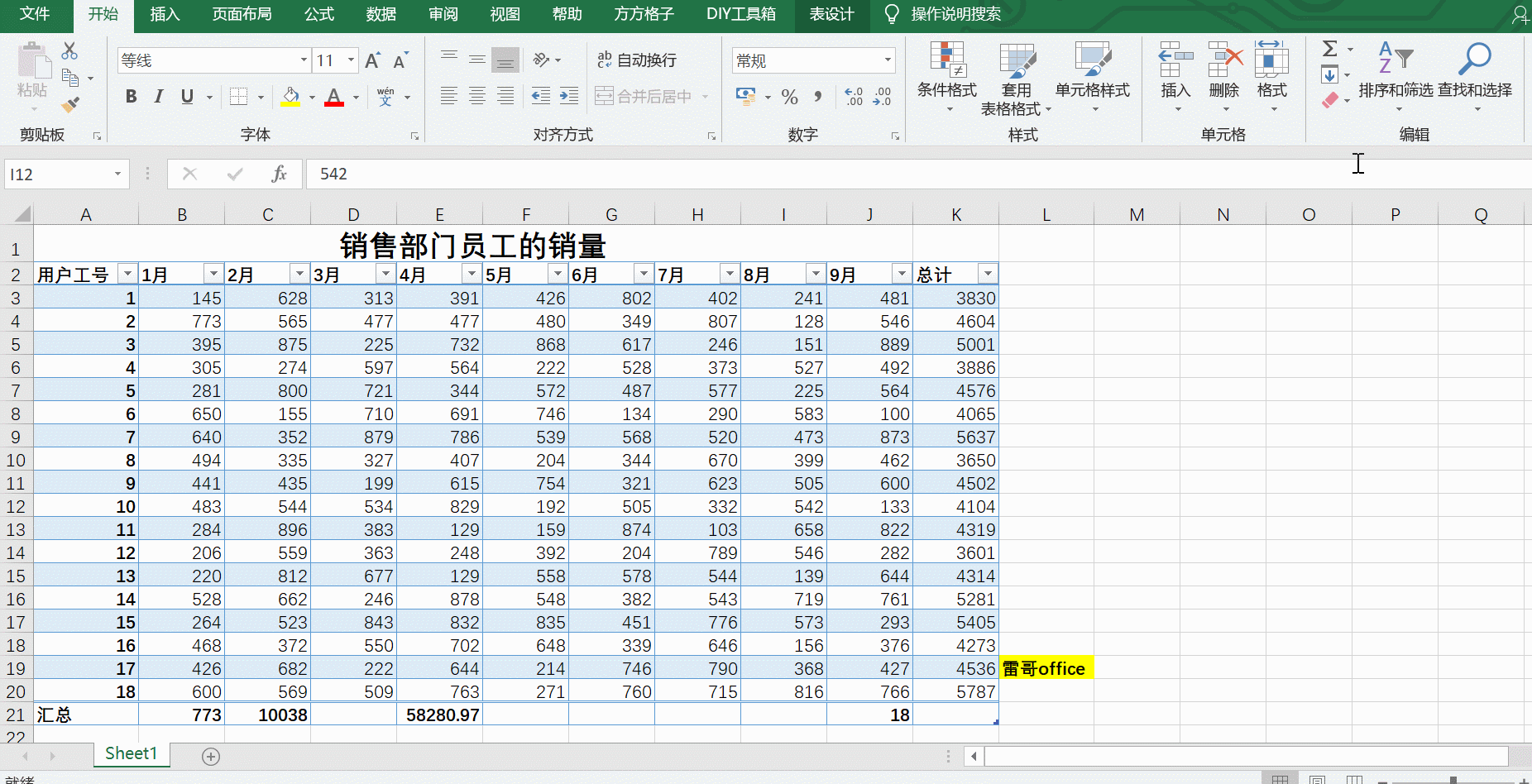Open 单元格样式 cell styles

point(1093,77)
